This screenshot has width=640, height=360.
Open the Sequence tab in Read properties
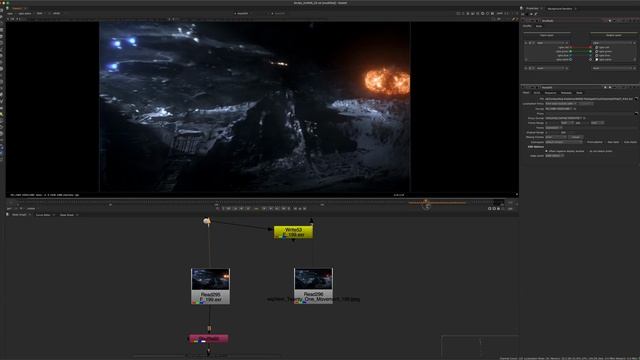click(x=550, y=93)
